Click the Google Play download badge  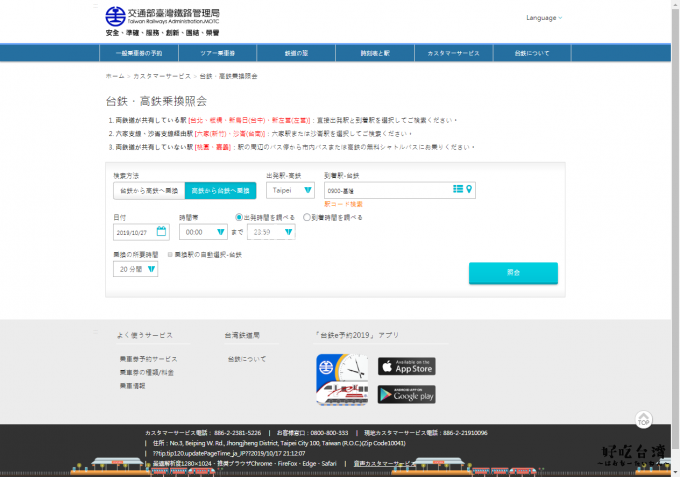pos(407,394)
